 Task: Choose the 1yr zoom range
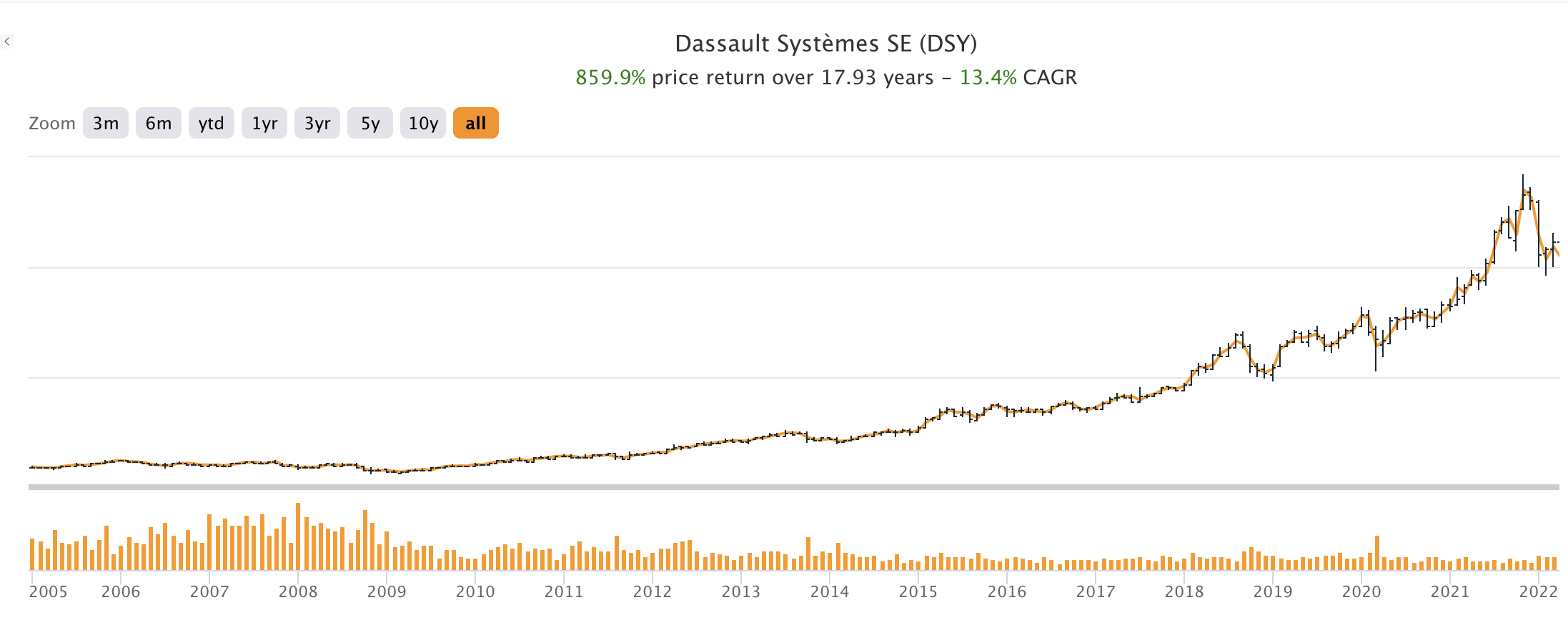click(x=264, y=123)
